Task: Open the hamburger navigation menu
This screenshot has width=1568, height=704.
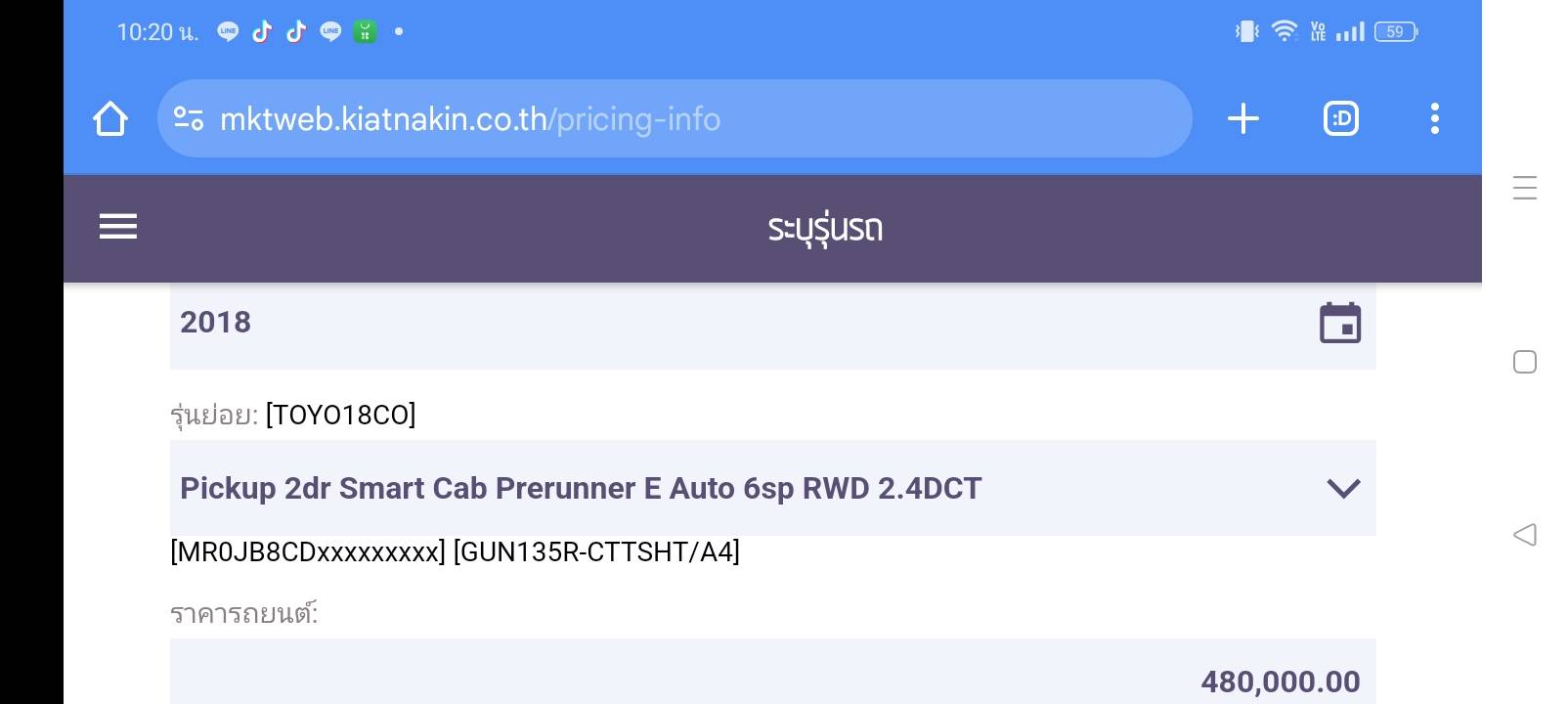Action: point(118,227)
